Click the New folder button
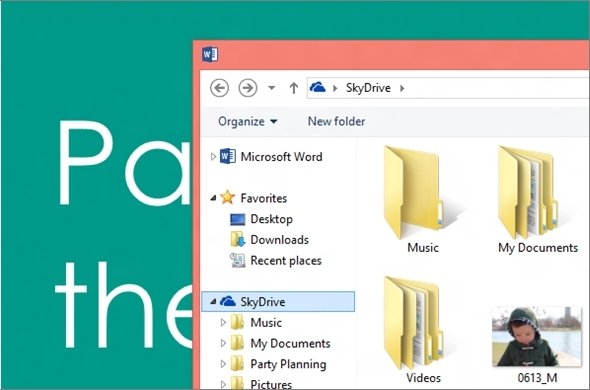The image size is (590, 390). (x=336, y=121)
